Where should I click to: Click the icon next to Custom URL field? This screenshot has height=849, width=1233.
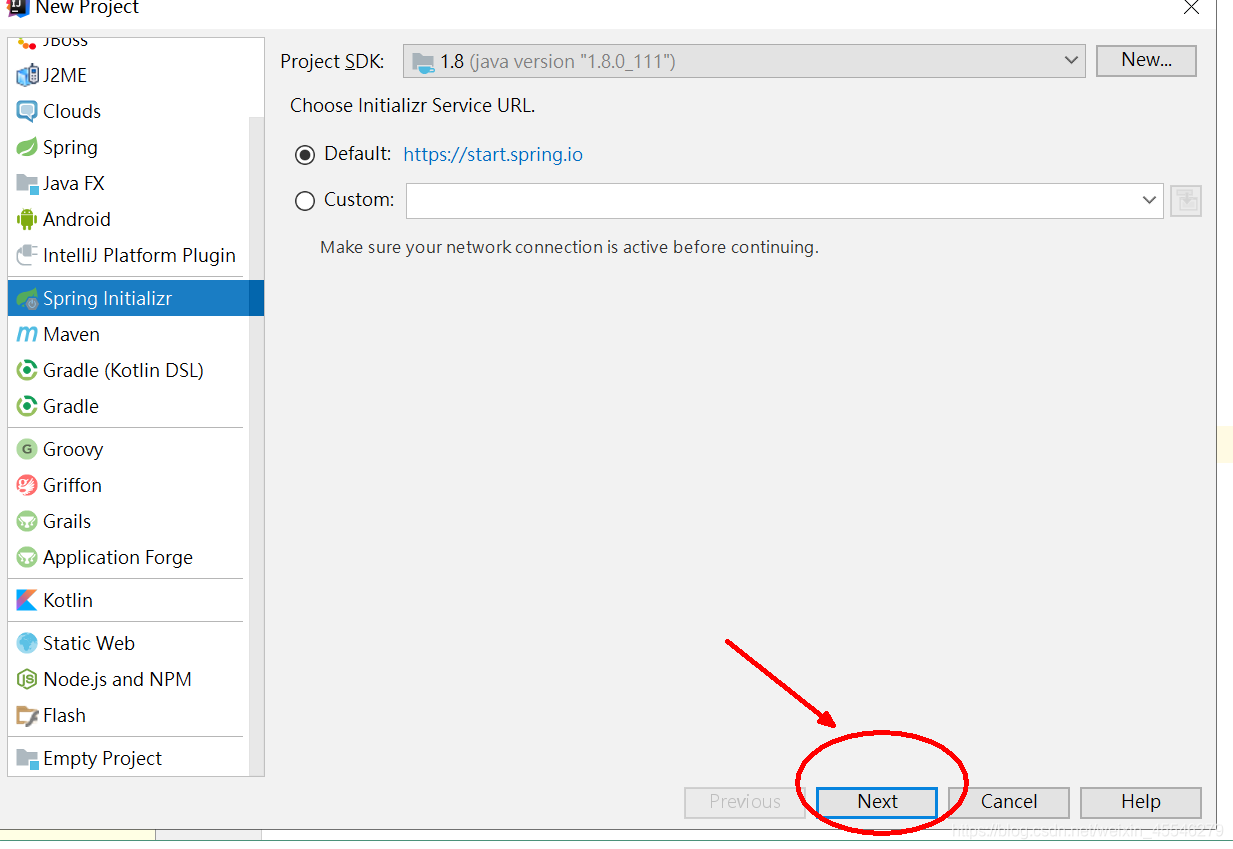tap(1186, 201)
